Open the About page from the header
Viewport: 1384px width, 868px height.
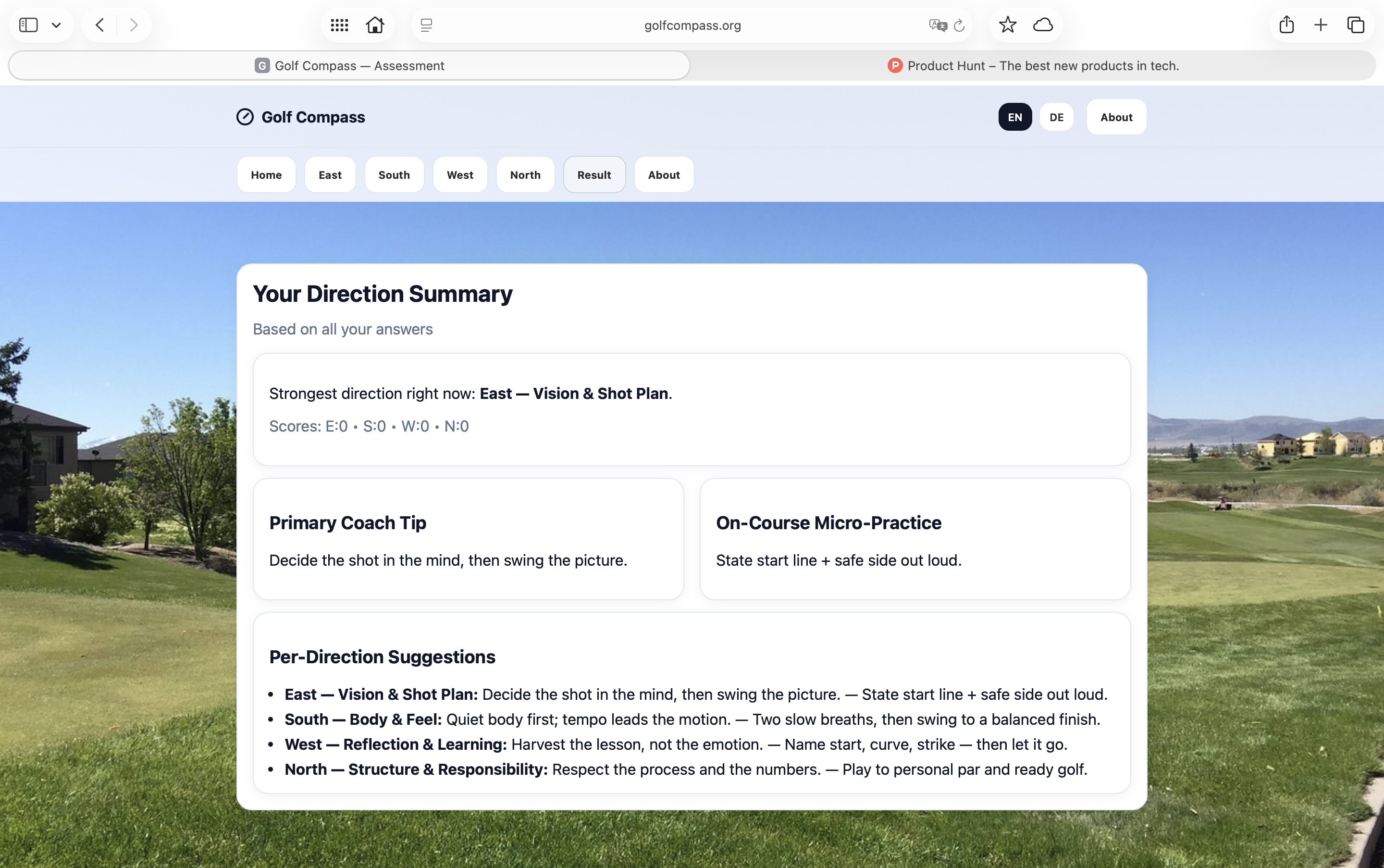1115,116
